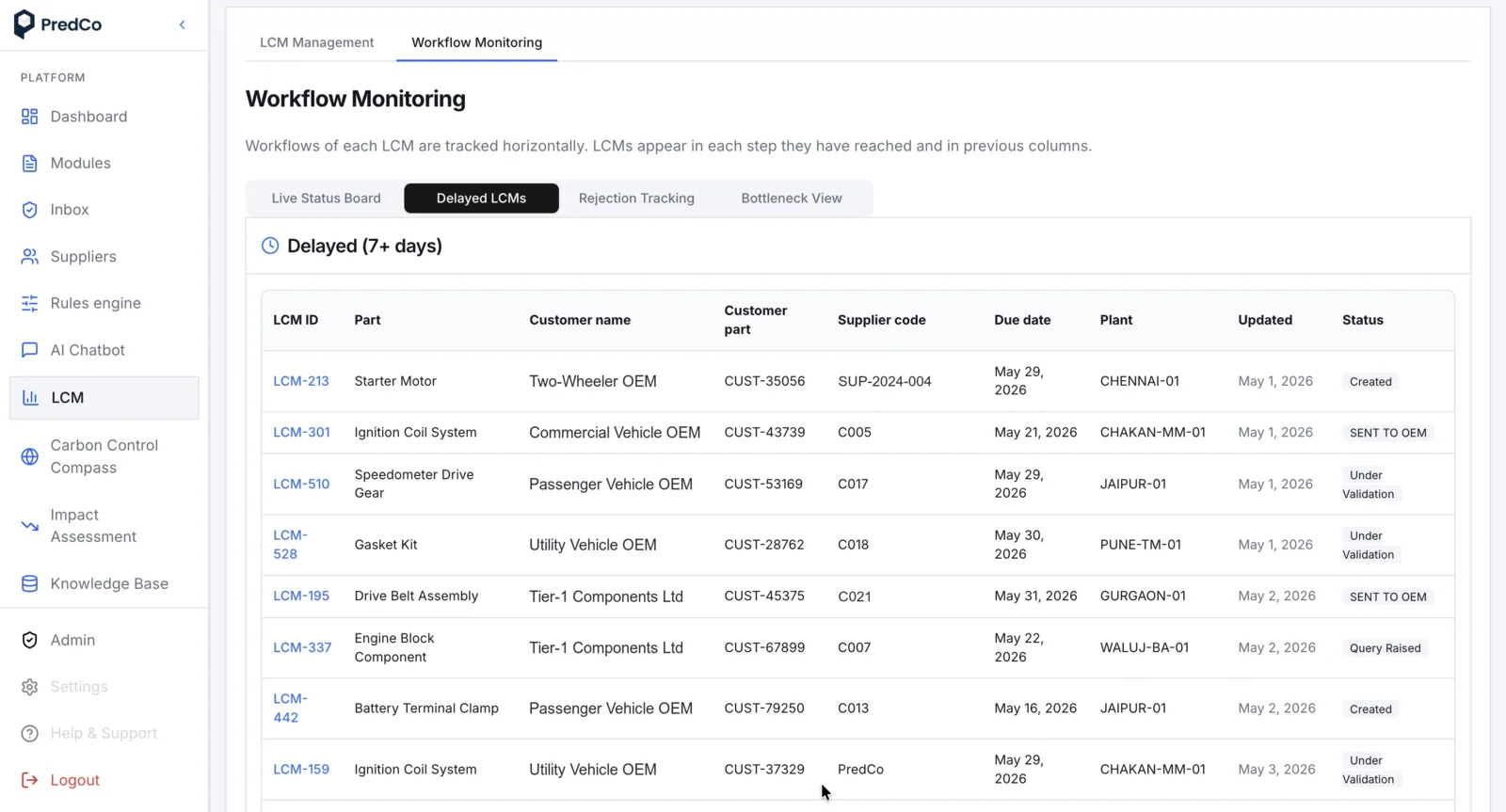This screenshot has height=812, width=1506.
Task: Click the LCM bar chart icon
Action: [30, 397]
